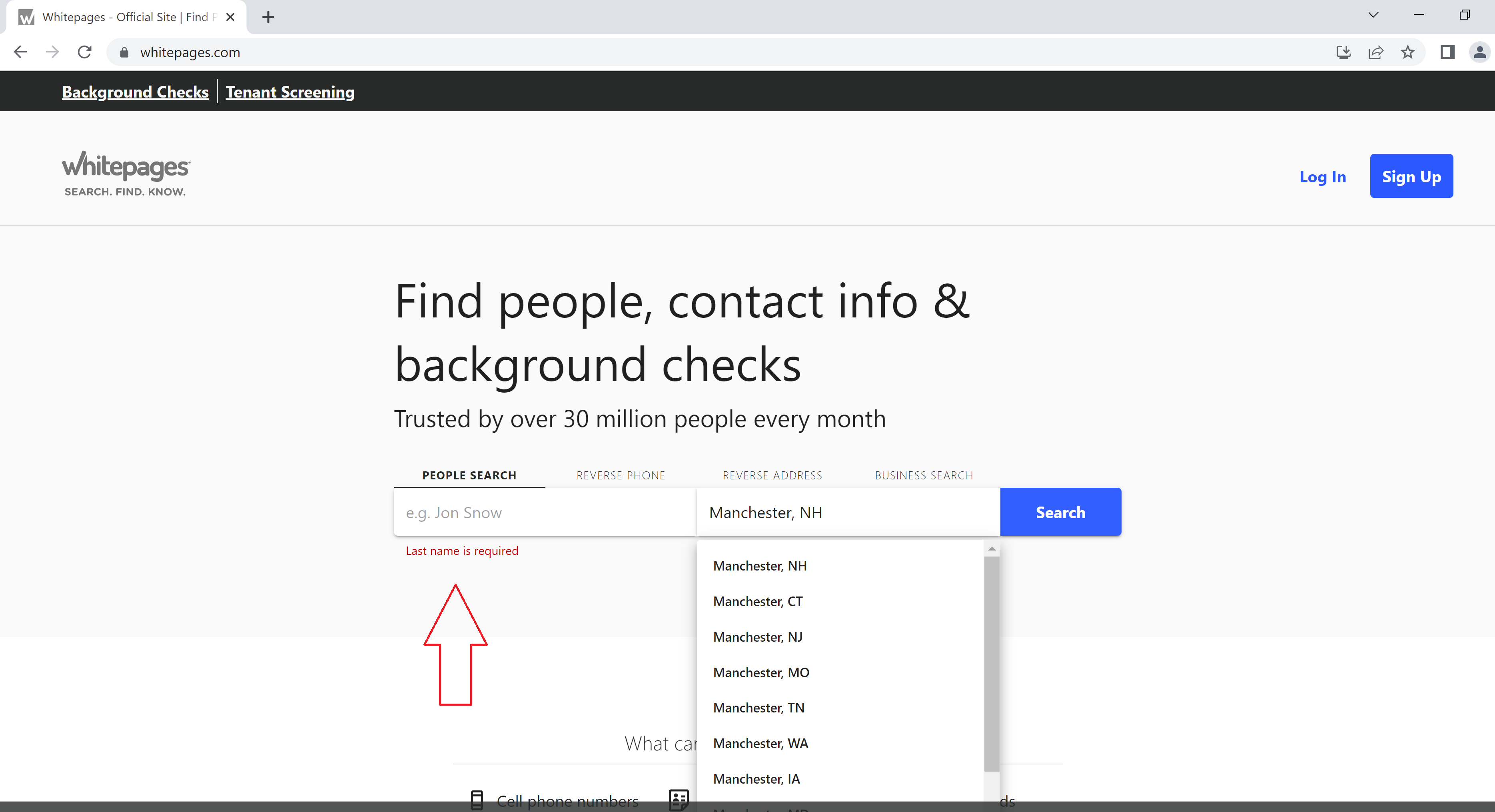This screenshot has width=1495, height=812.
Task: Open the Tenant Screening link
Action: point(290,92)
